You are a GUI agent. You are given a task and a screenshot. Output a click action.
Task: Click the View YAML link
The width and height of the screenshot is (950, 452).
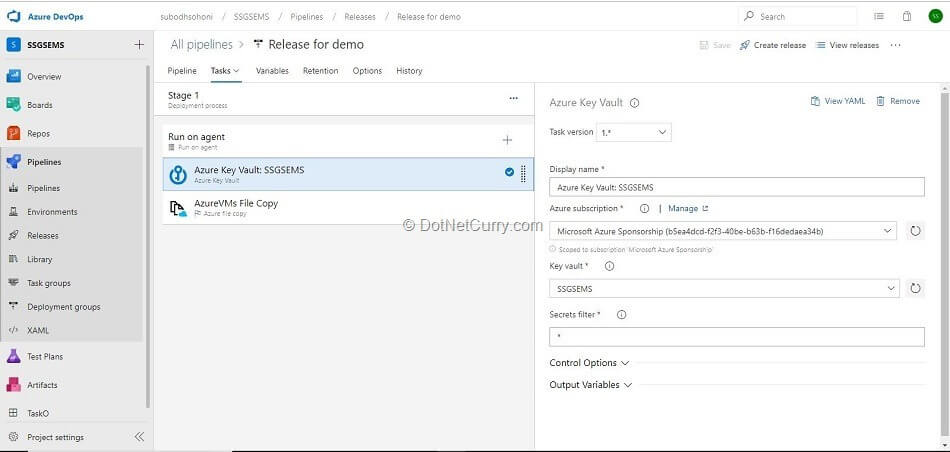(x=838, y=101)
